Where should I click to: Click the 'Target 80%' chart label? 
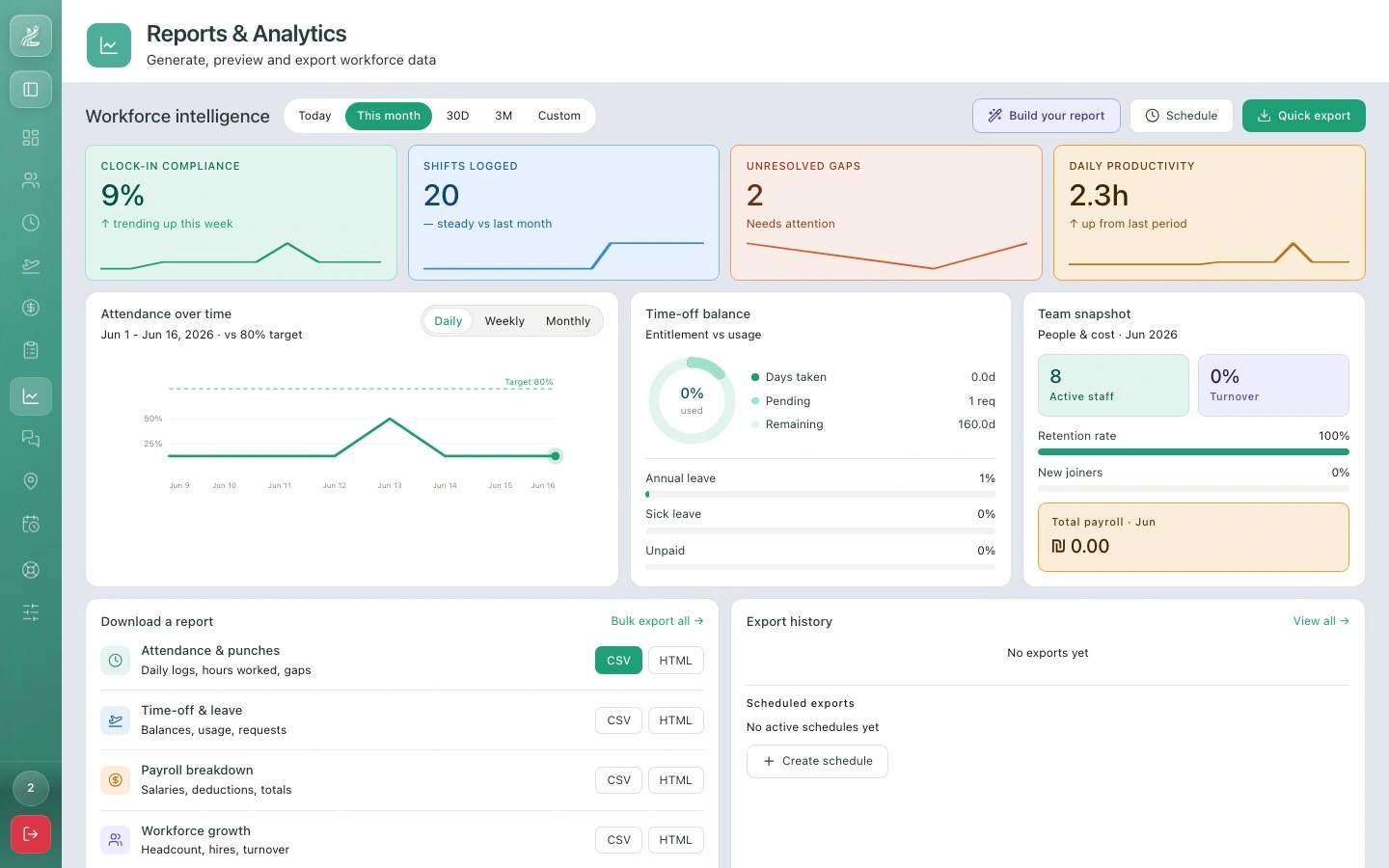[529, 382]
